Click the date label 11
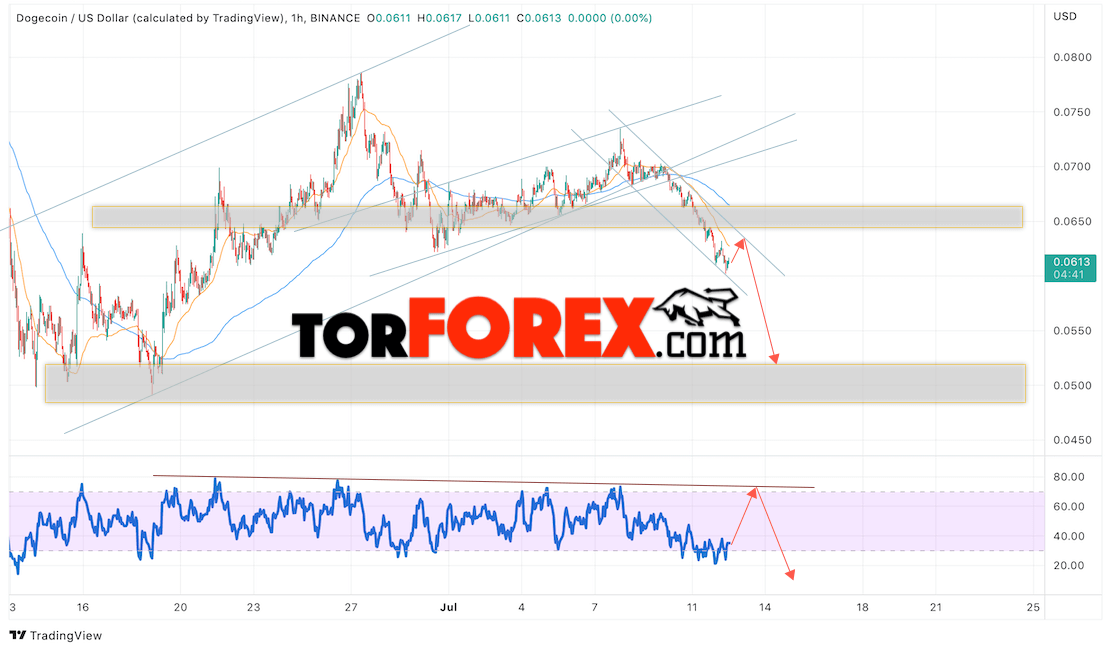Viewport: 1111px width, 651px height. click(x=692, y=607)
